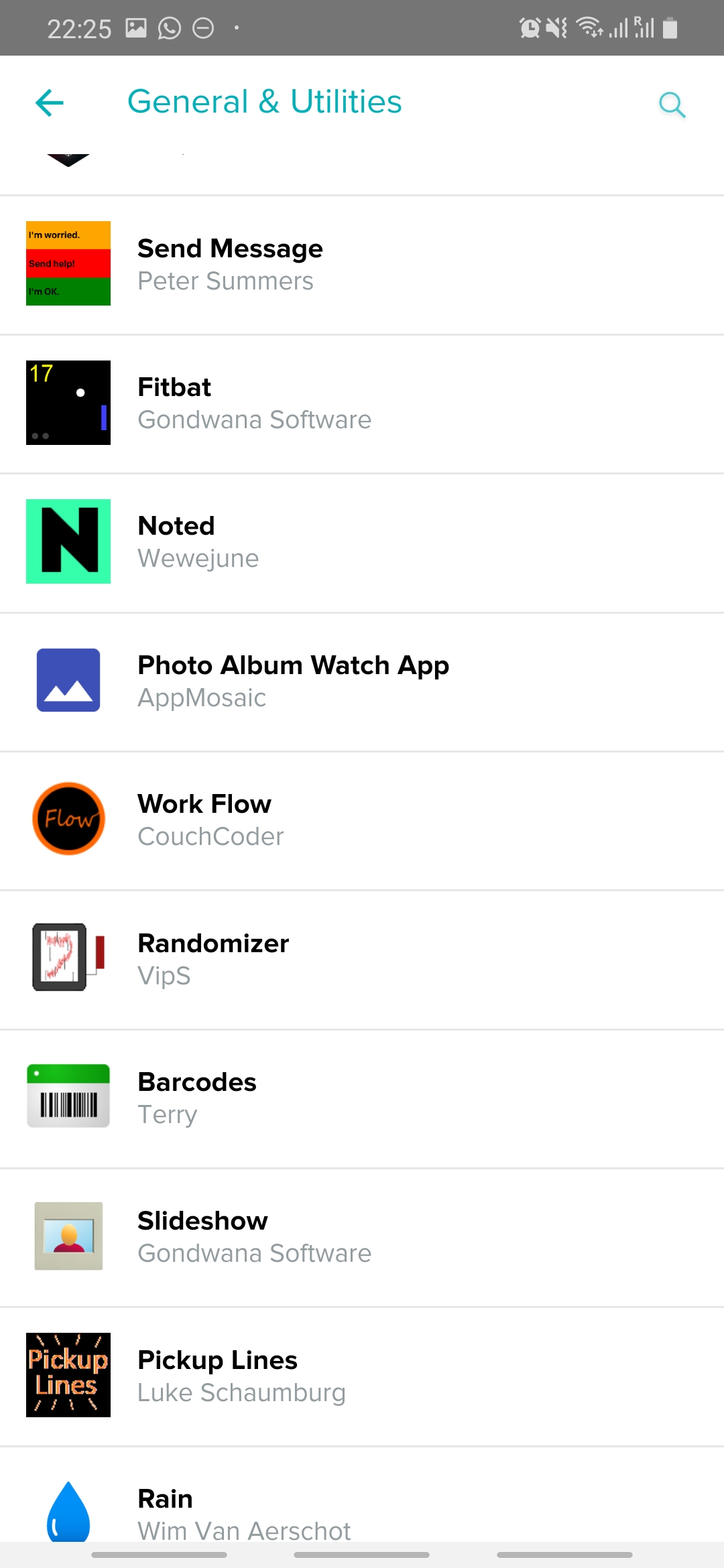724x1568 pixels.
Task: Tap the Slideshow picture icon
Action: [x=68, y=1236]
